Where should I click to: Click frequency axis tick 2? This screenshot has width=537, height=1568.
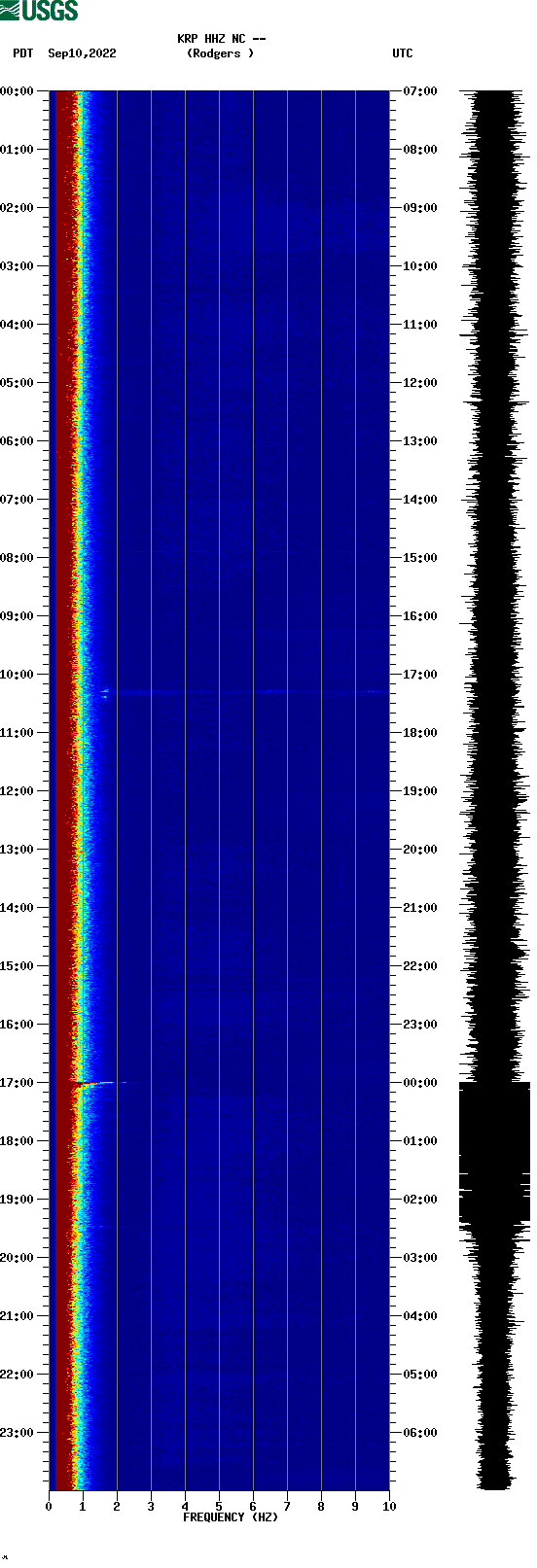(117, 1507)
